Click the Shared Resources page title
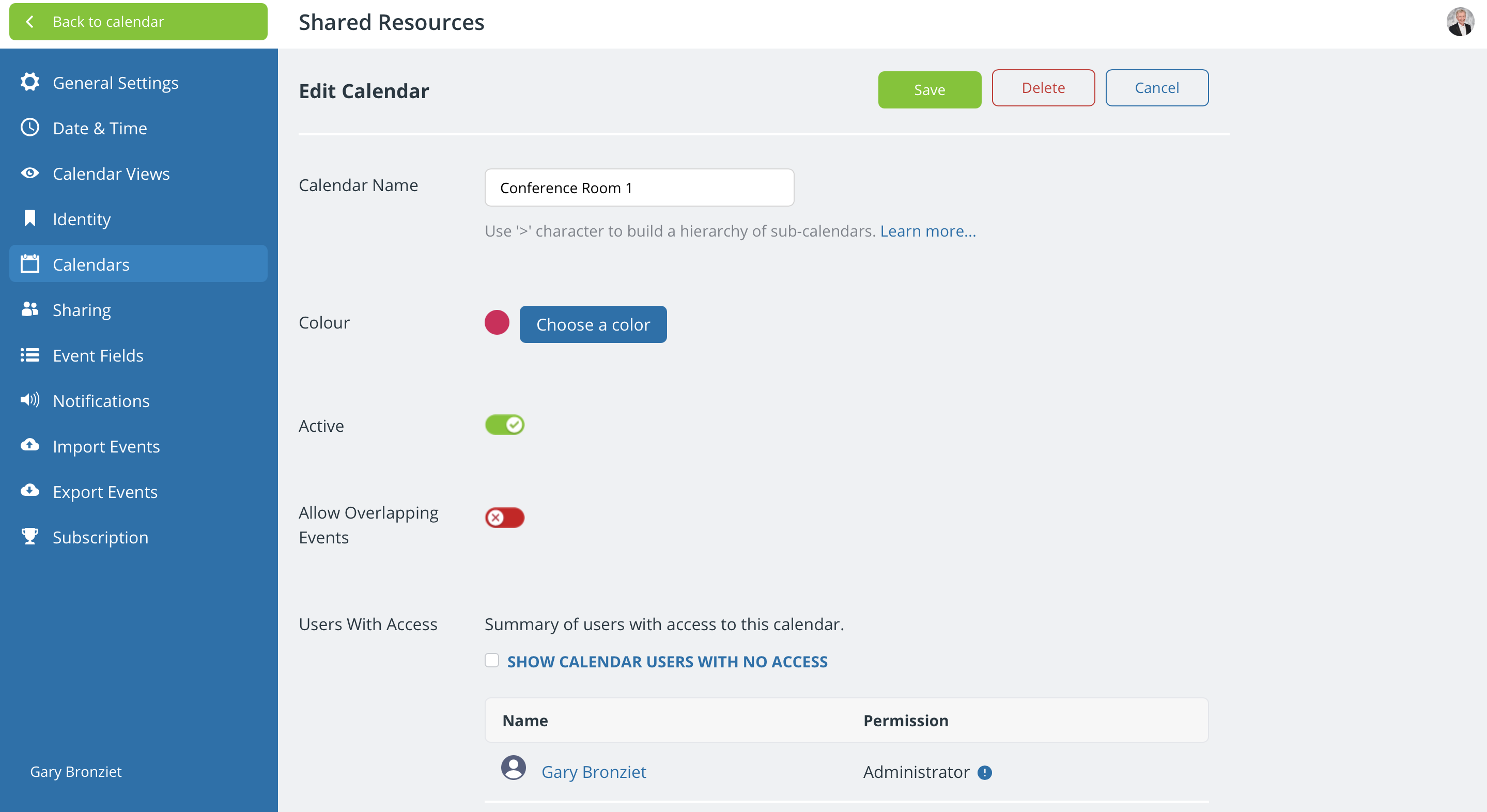The height and width of the screenshot is (812, 1487). coord(391,22)
